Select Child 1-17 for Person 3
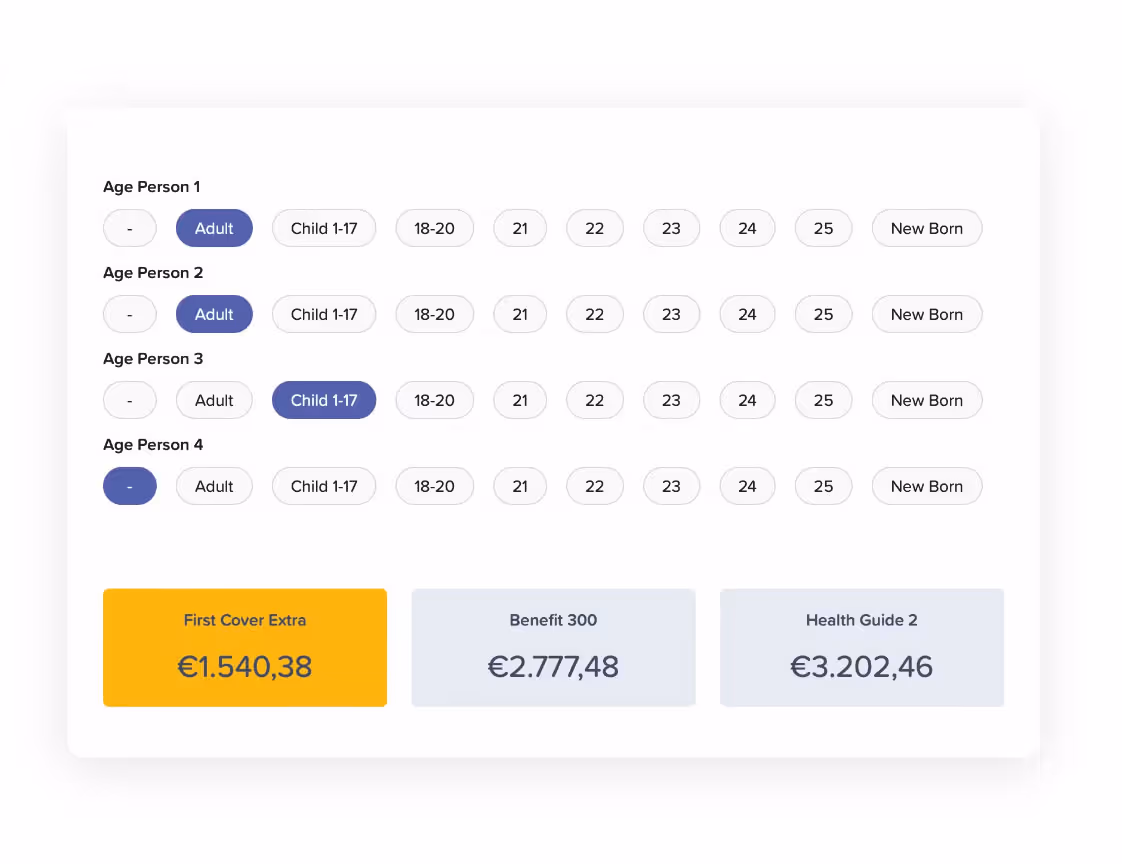This screenshot has height=864, width=1122. (324, 400)
